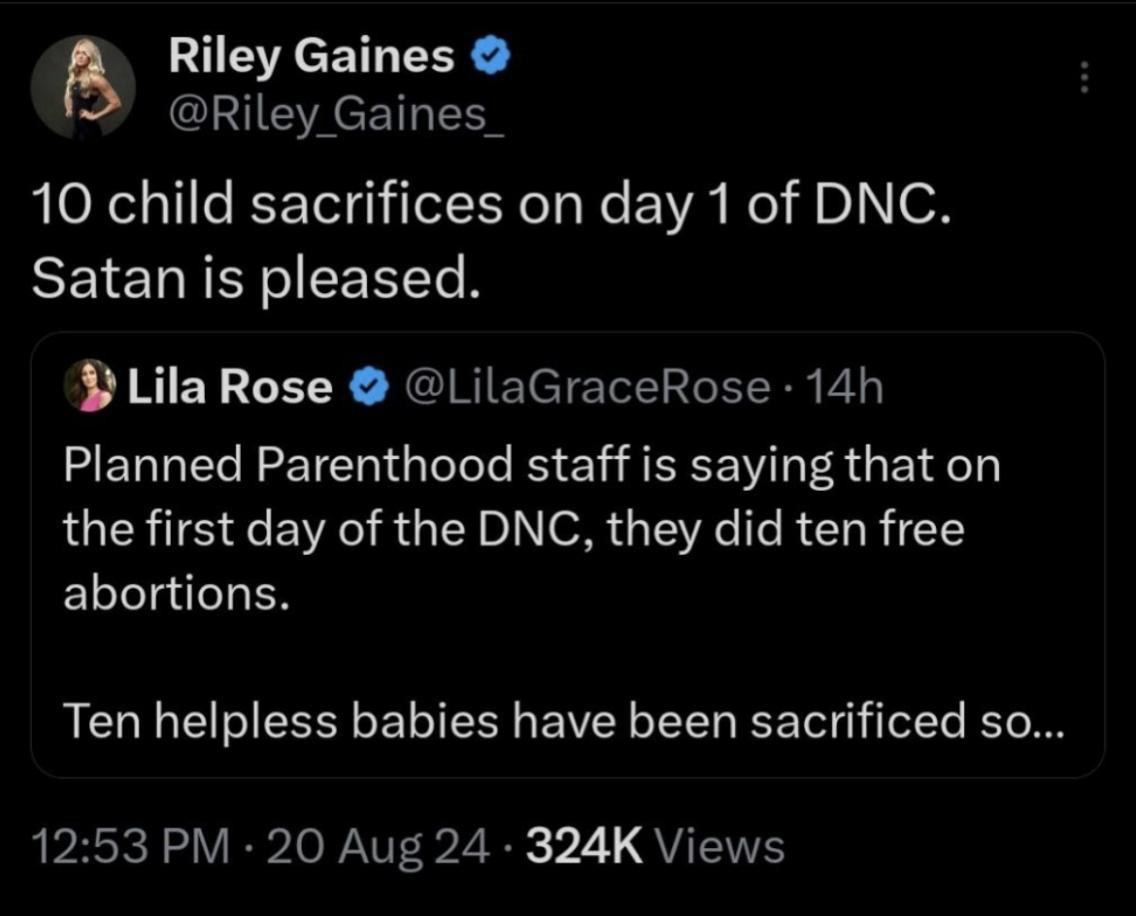
Task: Click the "Satan is pleased." line
Action: coord(250,283)
